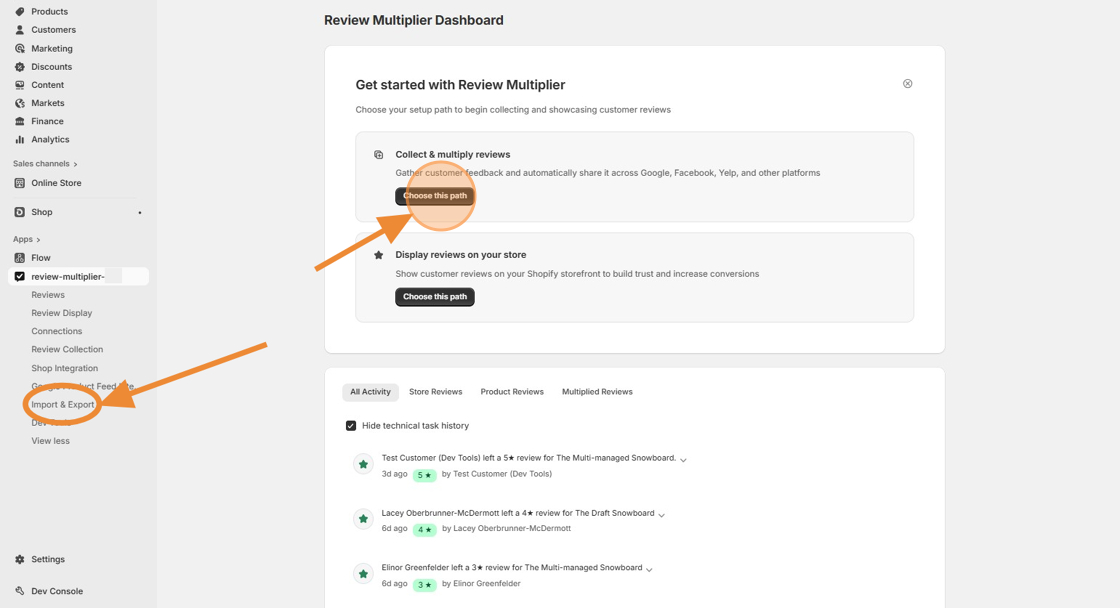Select the All Activity tab
Image resolution: width=1120 pixels, height=608 pixels.
click(370, 392)
